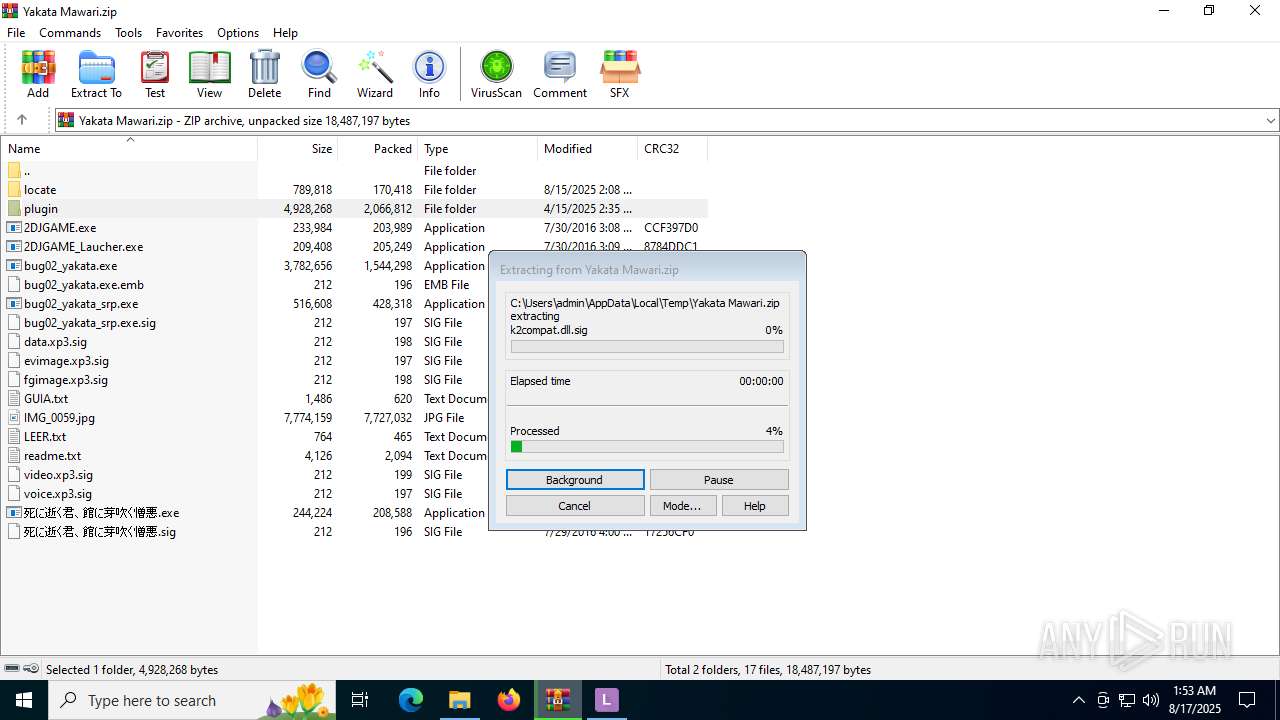Click the Background button in extraction dialog

pos(575,480)
